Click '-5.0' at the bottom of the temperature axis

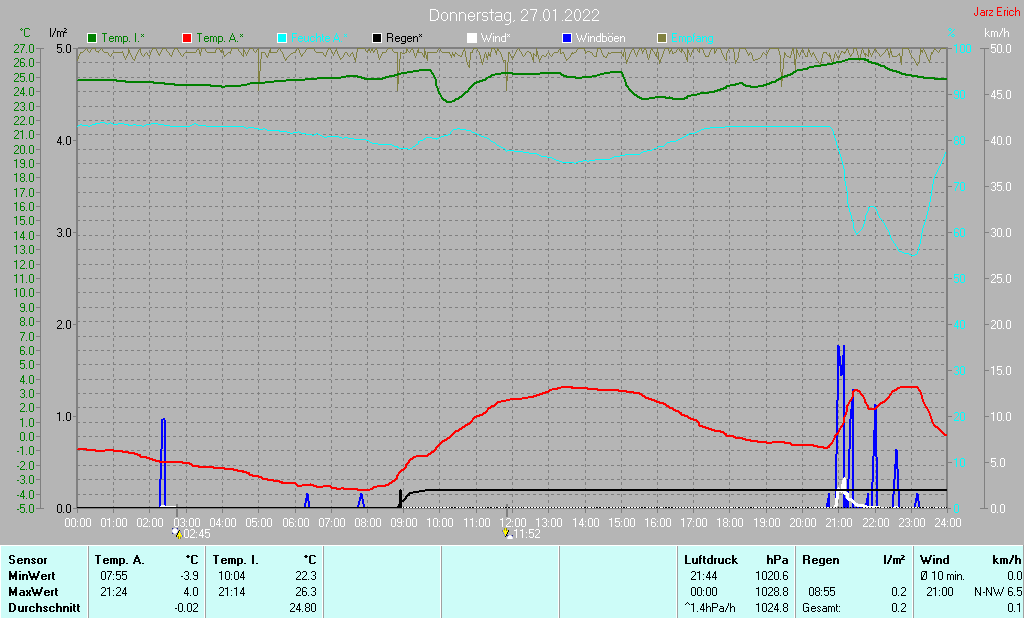click(24, 508)
